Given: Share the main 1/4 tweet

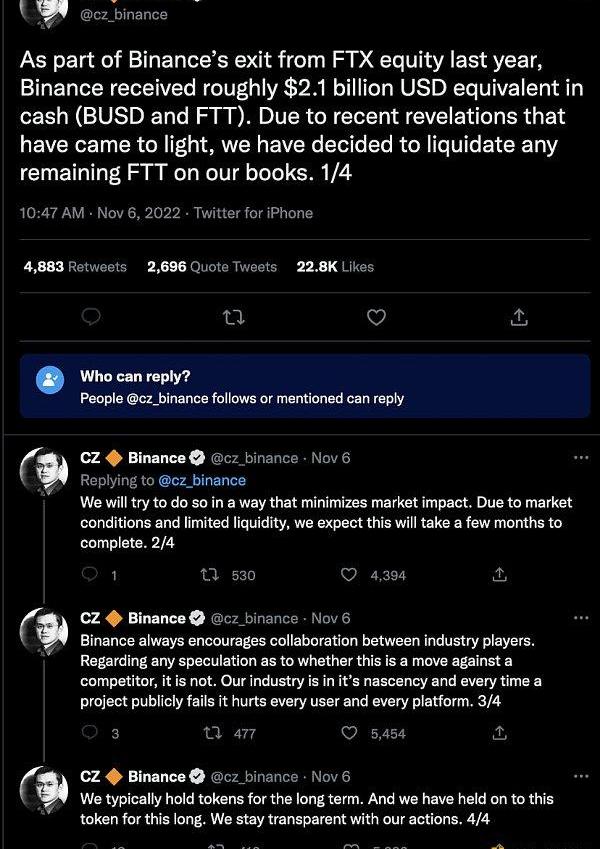Looking at the screenshot, I should [519, 317].
